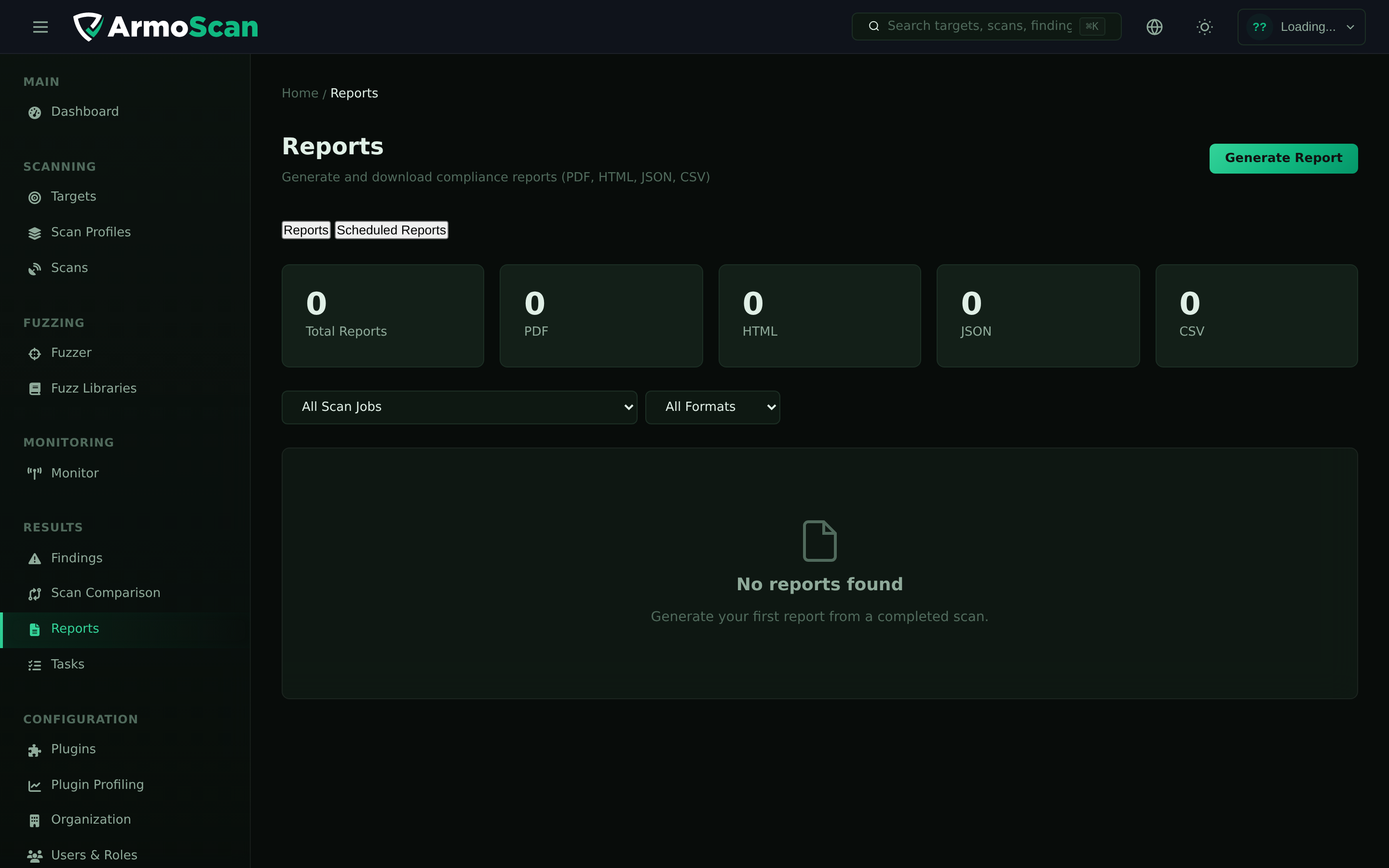Open Users & Roles in the sidebar
The width and height of the screenshot is (1389, 868).
[125, 855]
